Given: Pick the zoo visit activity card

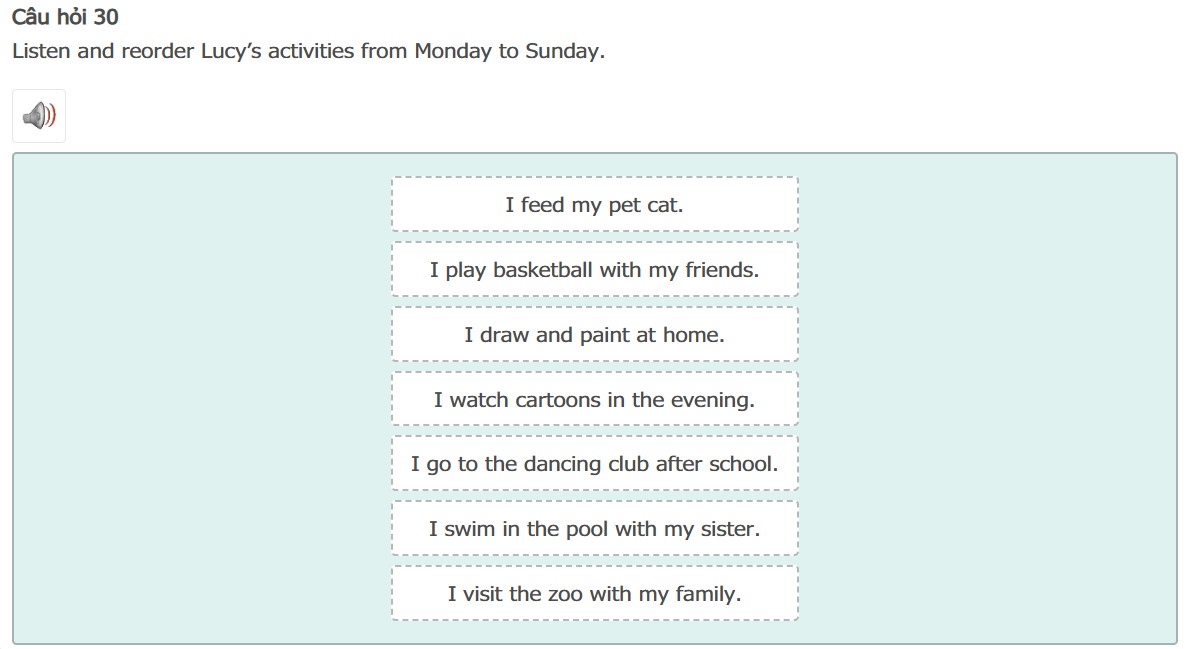Looking at the screenshot, I should (x=594, y=594).
